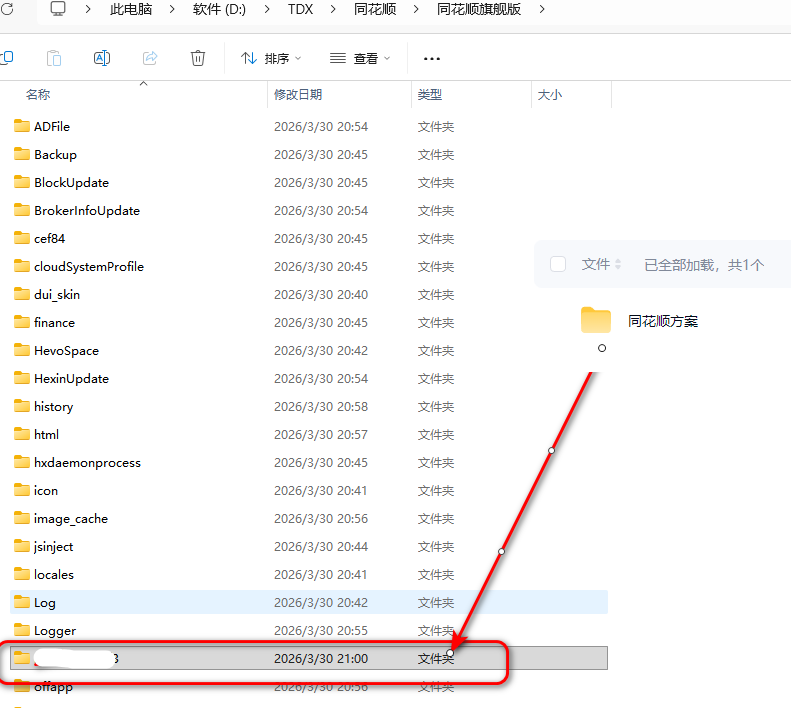Screen dimensions: 791x708
Task: Click the HexinUpdate folder icon
Action: pyautogui.click(x=22, y=378)
